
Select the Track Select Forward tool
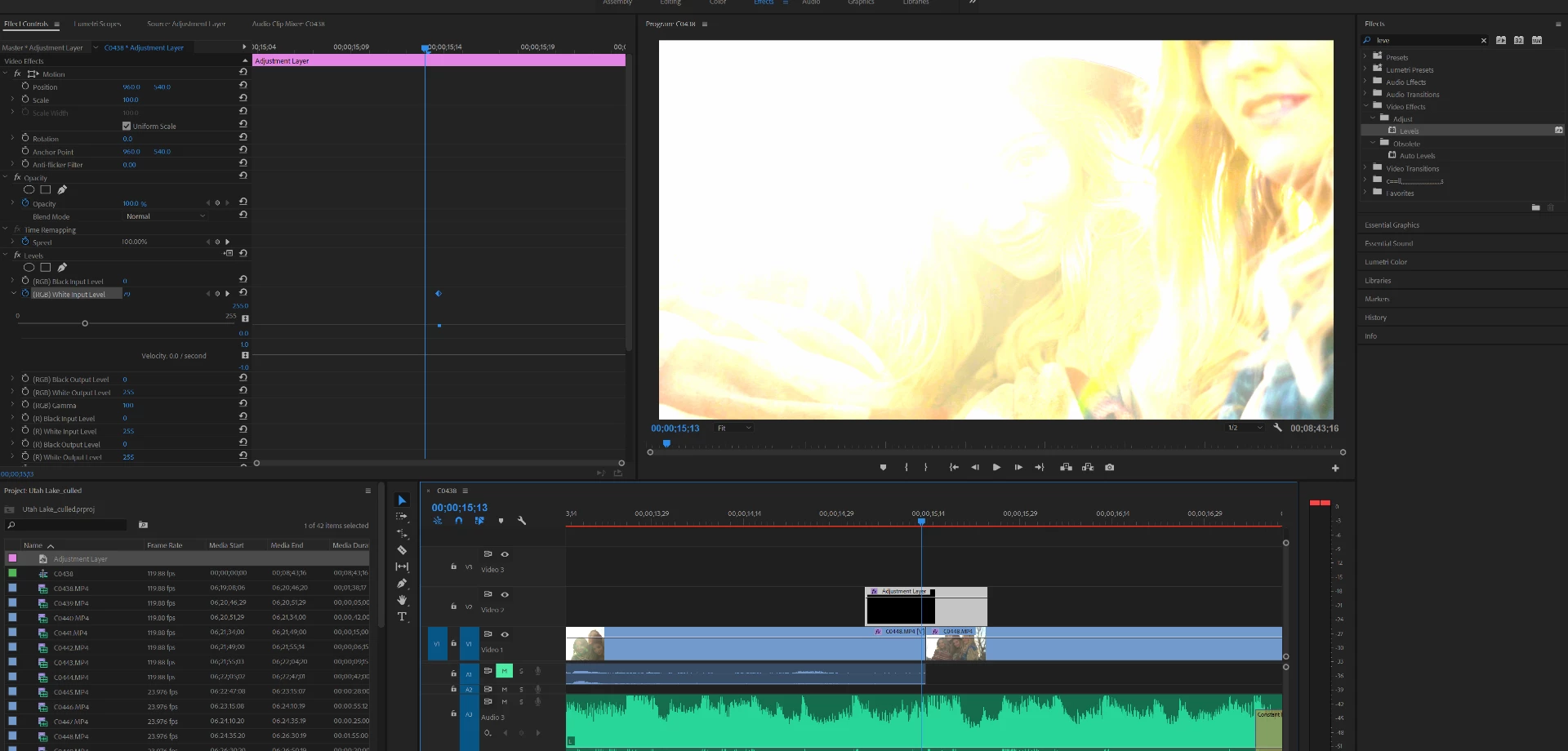pos(402,517)
